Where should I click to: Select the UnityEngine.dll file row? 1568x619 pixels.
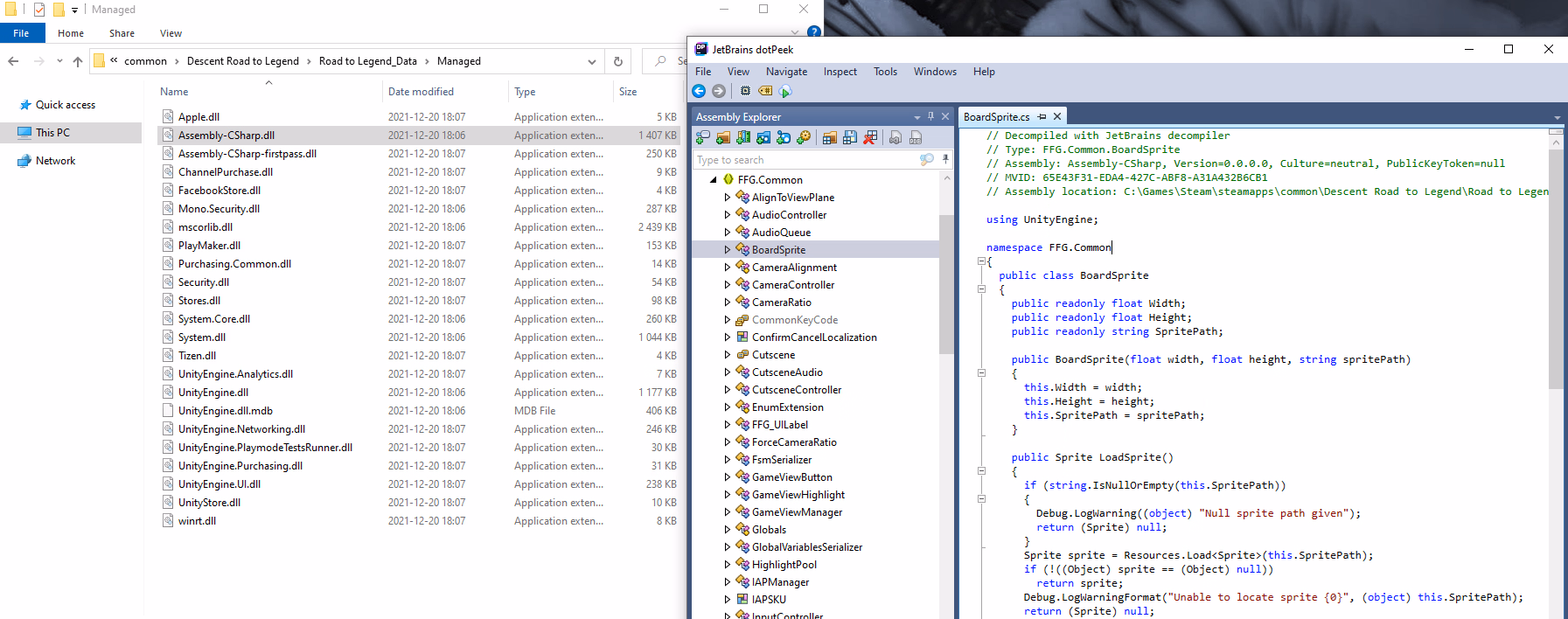point(418,393)
